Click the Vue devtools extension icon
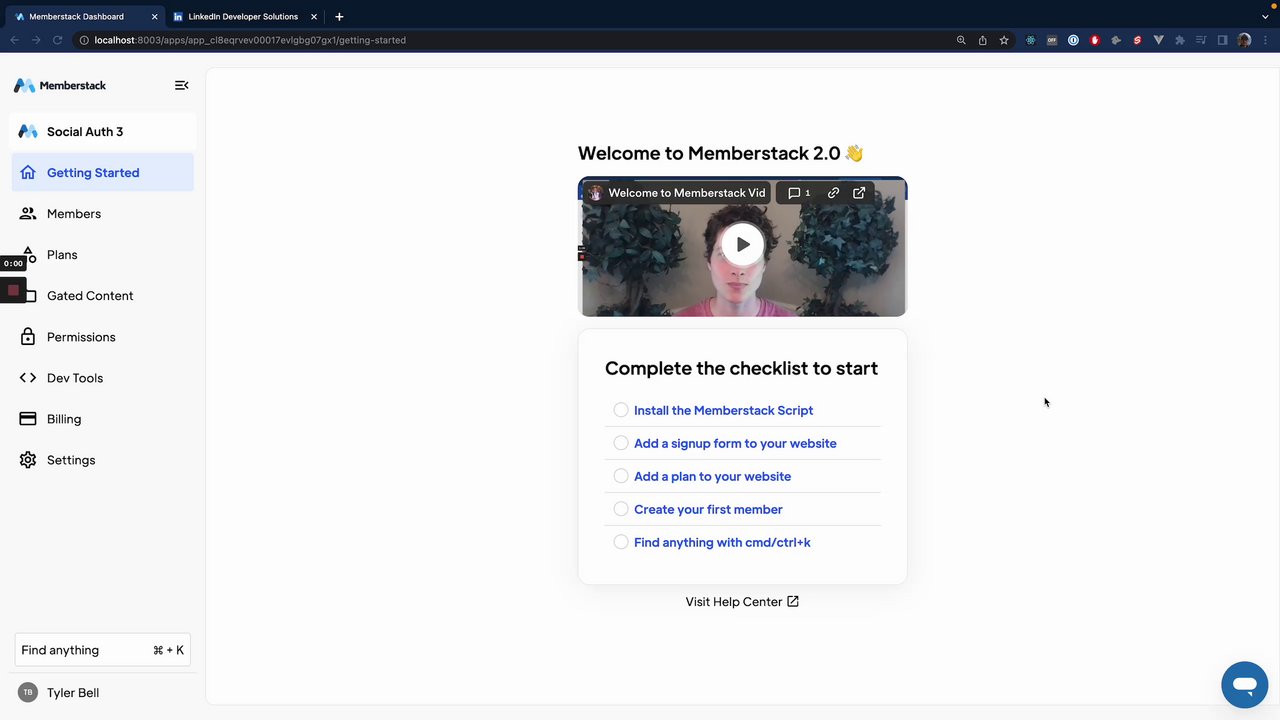Viewport: 1280px width, 720px height. (x=1158, y=40)
